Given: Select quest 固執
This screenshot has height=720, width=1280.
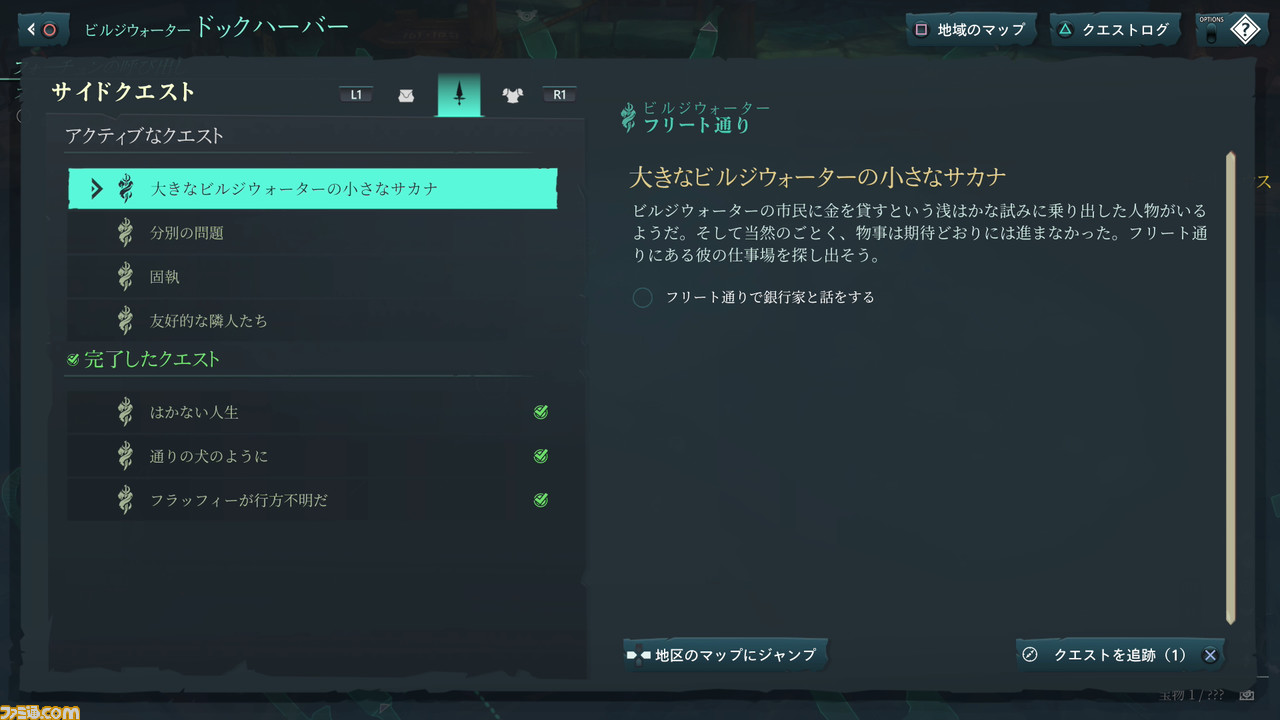Looking at the screenshot, I should 313,277.
